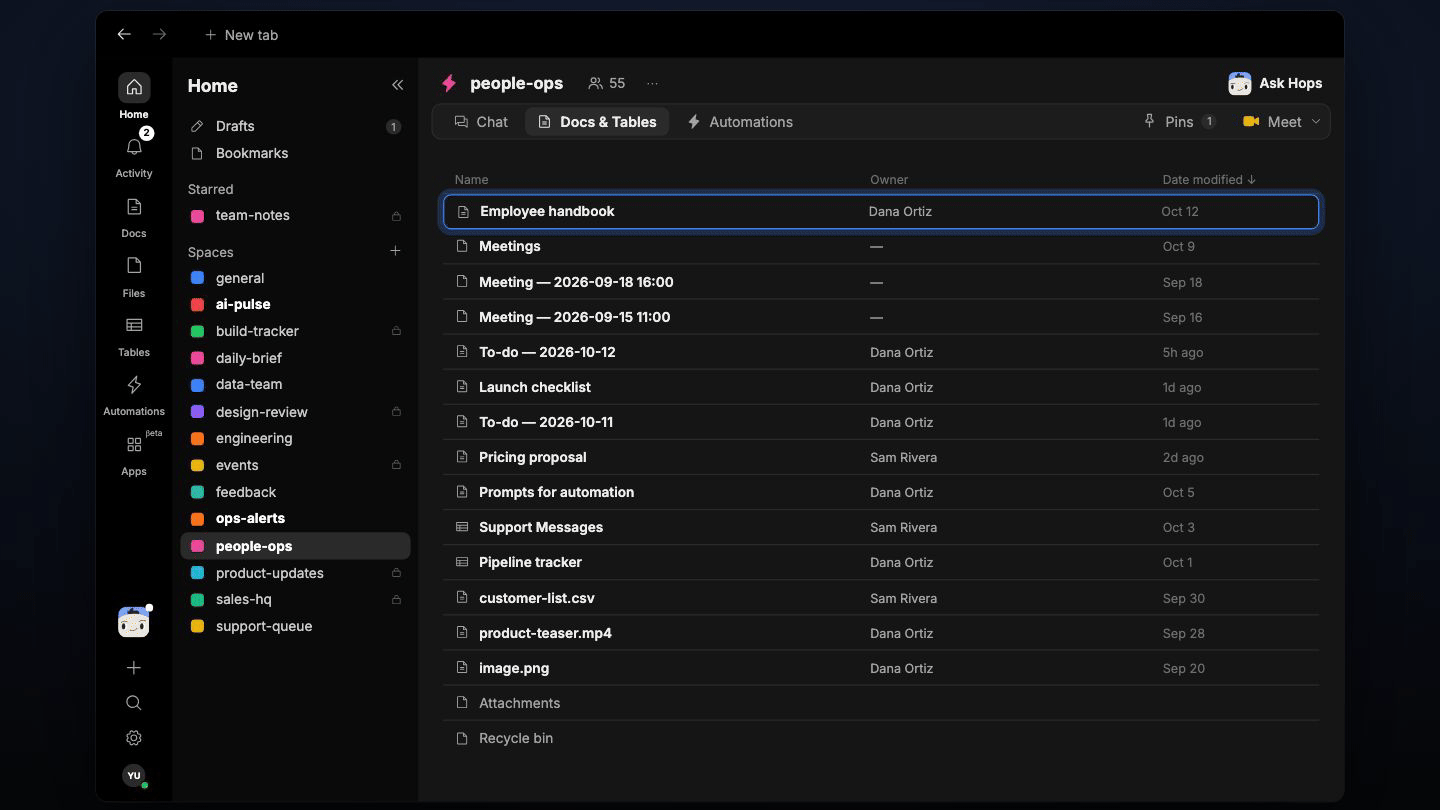Navigate back with the left arrow
The height and width of the screenshot is (810, 1440).
[x=124, y=34]
